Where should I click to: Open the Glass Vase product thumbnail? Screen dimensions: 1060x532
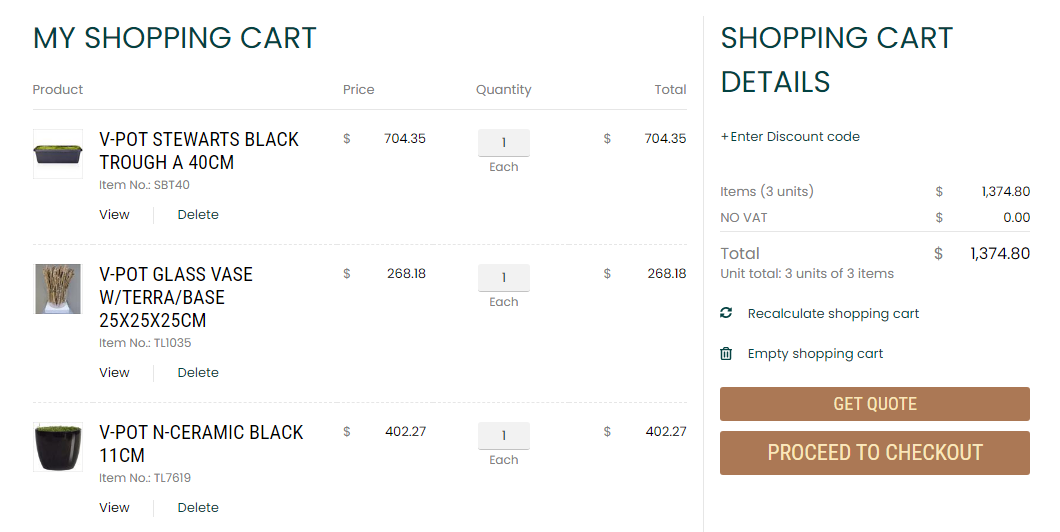click(58, 289)
